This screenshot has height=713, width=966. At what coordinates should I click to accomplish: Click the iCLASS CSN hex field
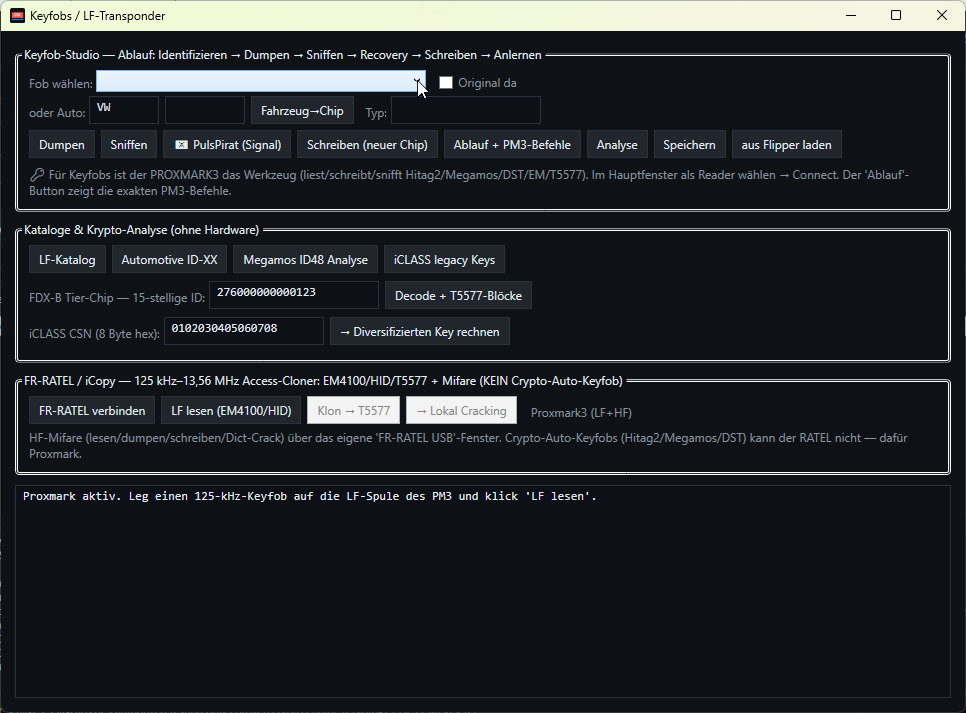pos(244,331)
